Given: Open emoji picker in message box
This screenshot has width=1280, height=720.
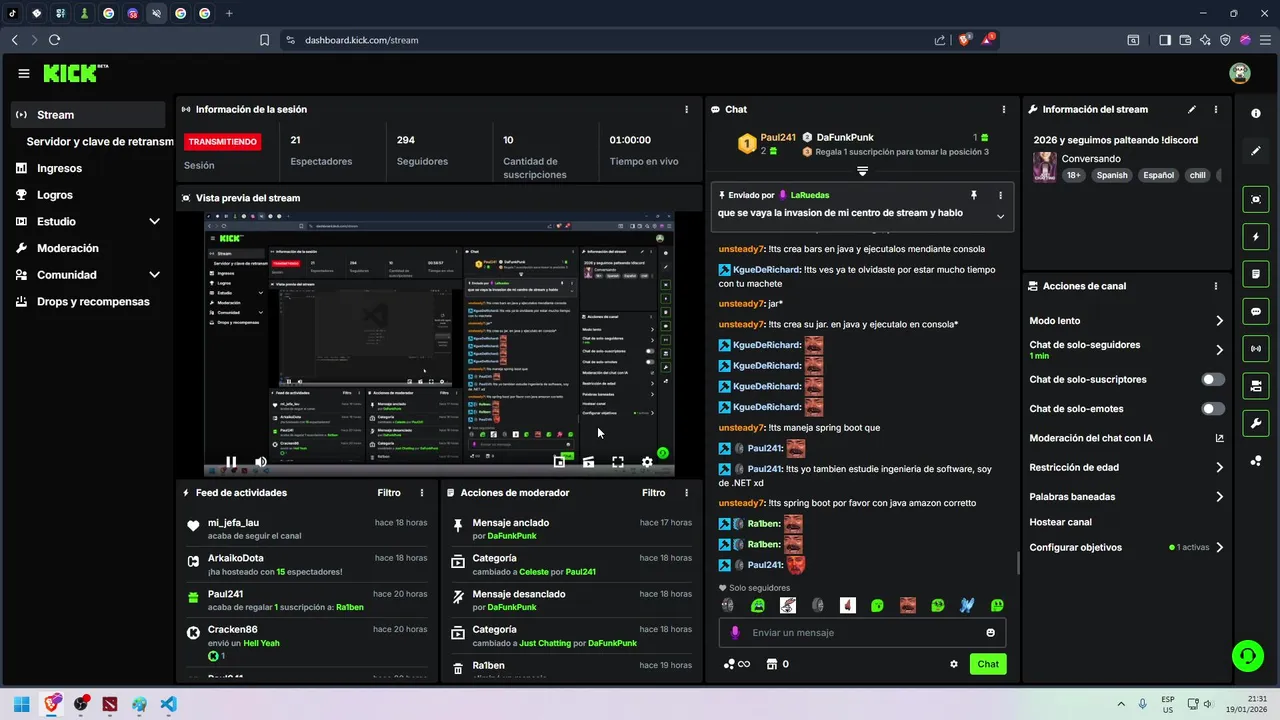Looking at the screenshot, I should (991, 633).
